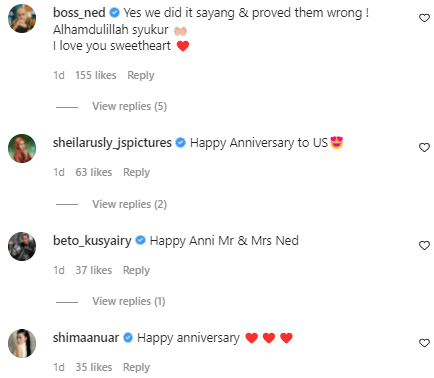Open beto_kusyairy's profile avatar
This screenshot has width=434, height=378.
click(x=22, y=246)
